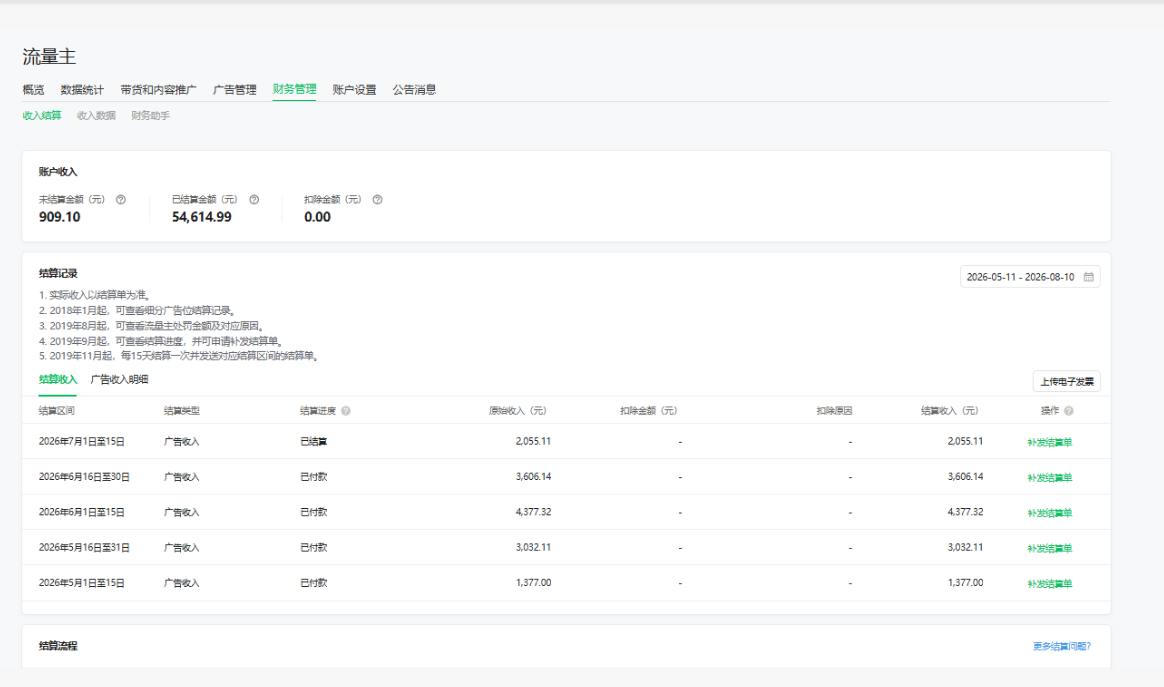
Task: Click 结算收入（元） column header
Action: [950, 411]
